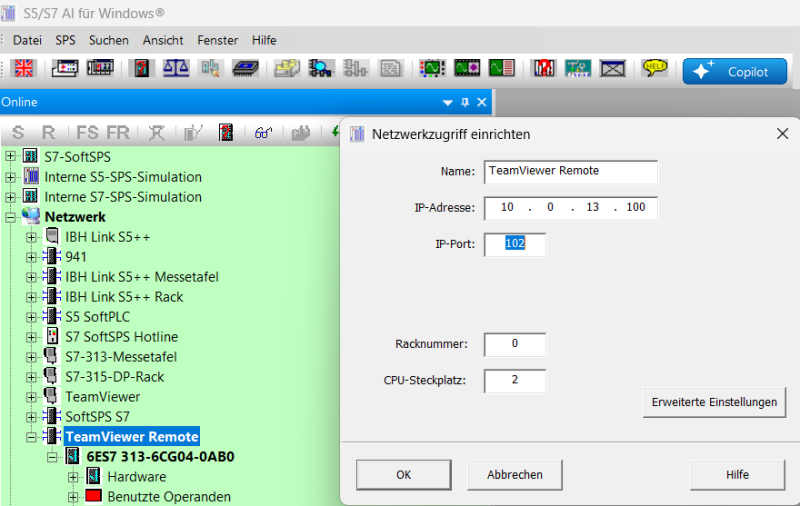
Task: Open Erweiterte Einstellungen
Action: coord(714,402)
